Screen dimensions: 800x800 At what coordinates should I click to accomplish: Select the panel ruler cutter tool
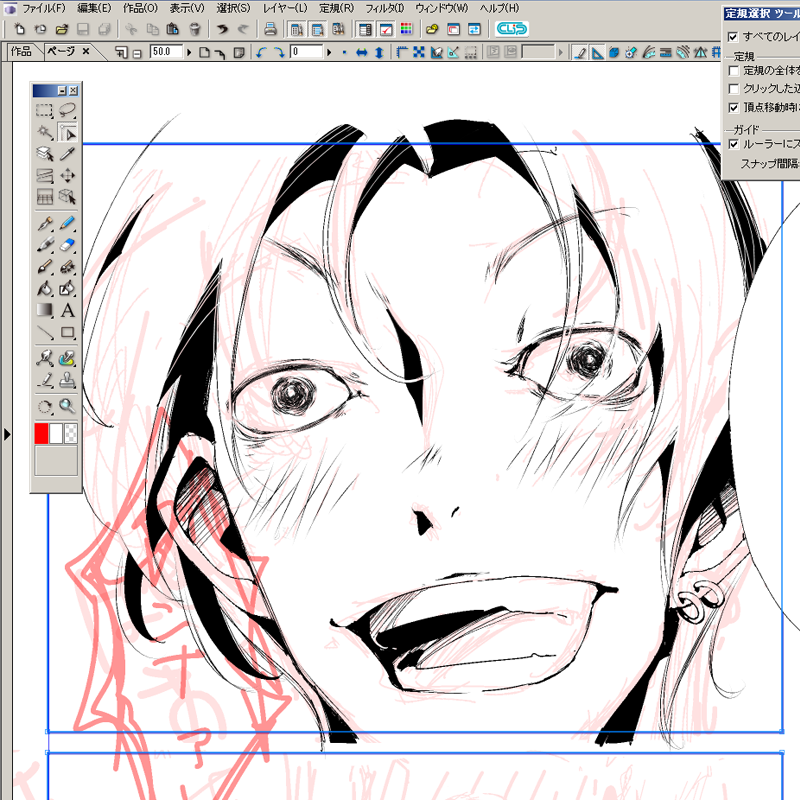(44, 176)
